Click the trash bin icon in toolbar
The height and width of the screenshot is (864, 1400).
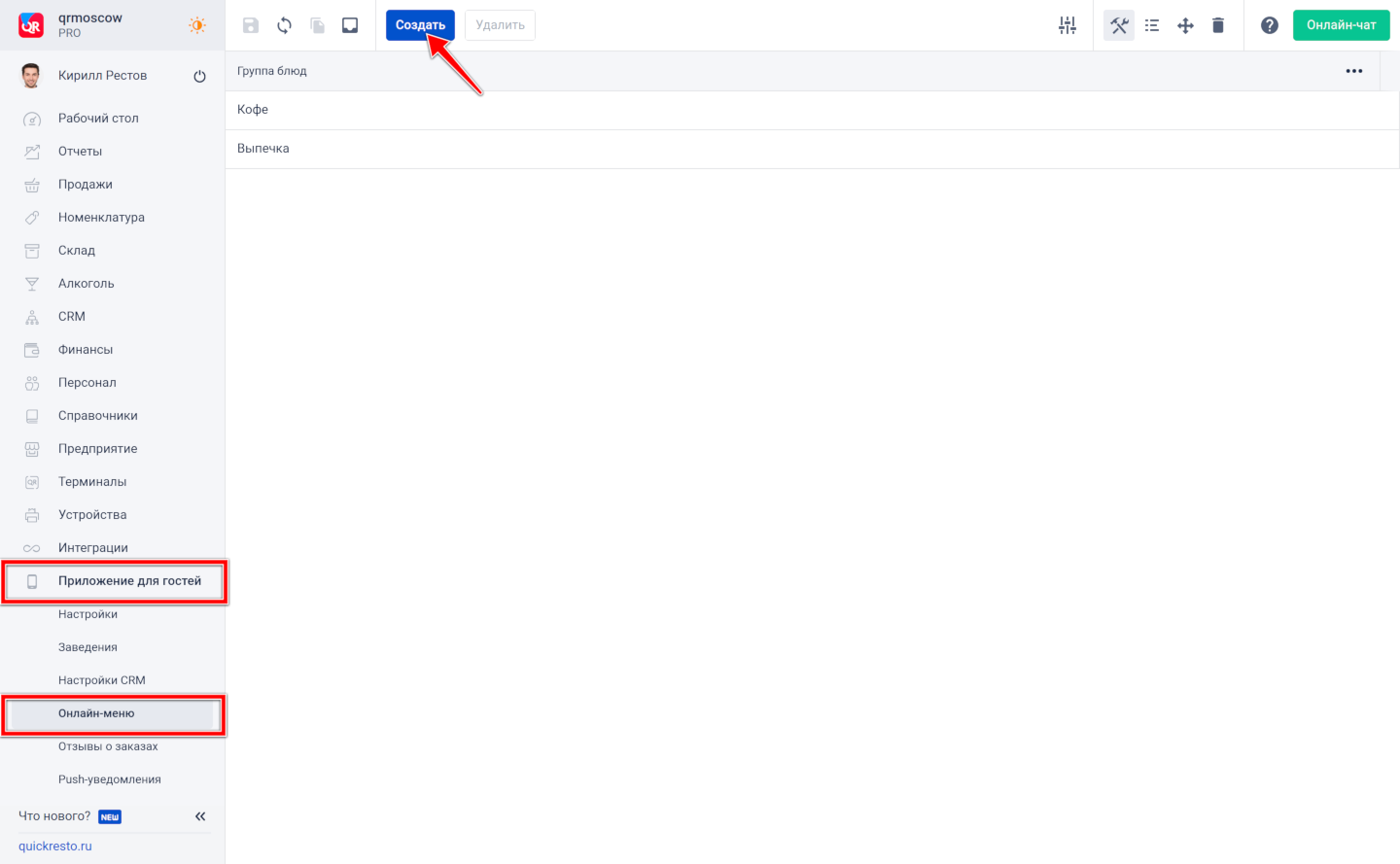[1218, 25]
